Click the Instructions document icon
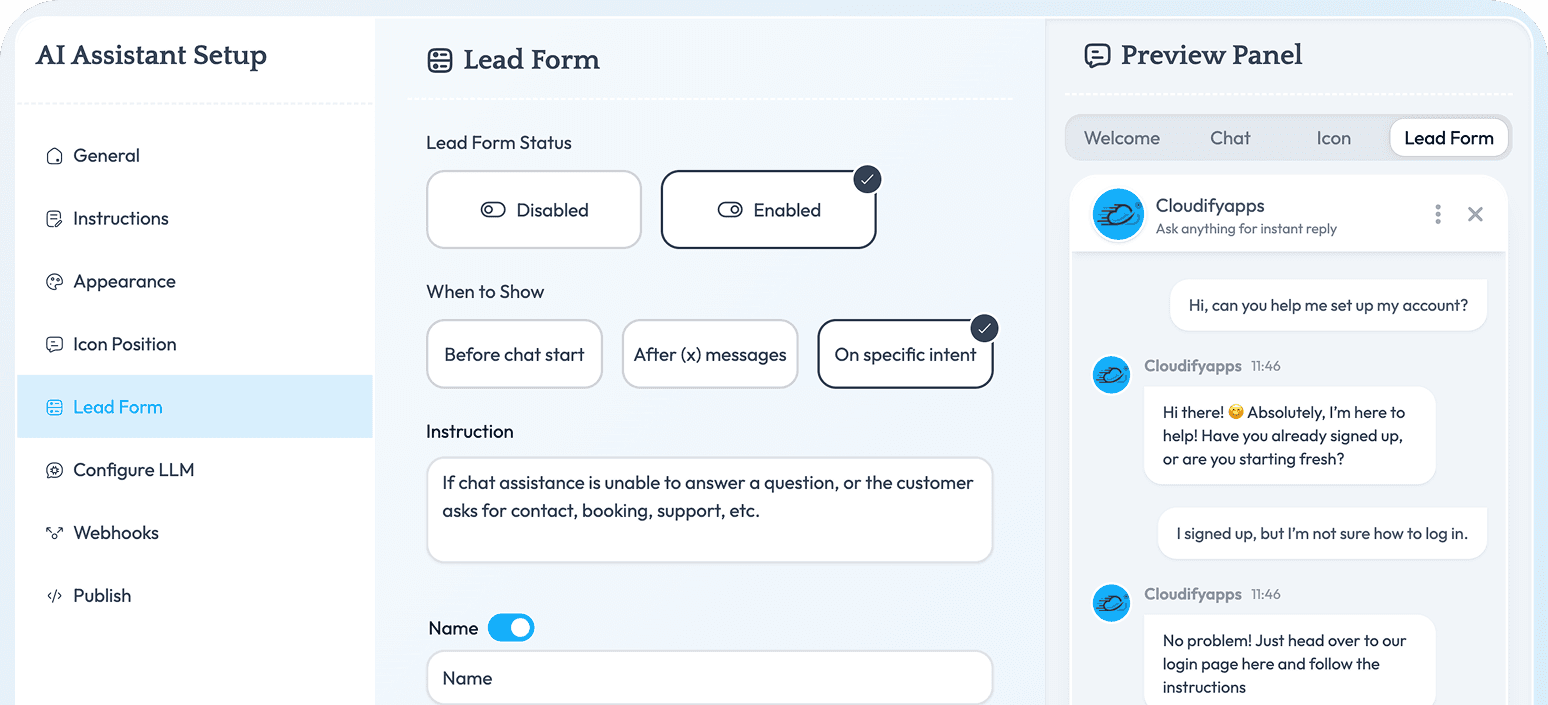This screenshot has height=705, width=1548. tap(55, 219)
